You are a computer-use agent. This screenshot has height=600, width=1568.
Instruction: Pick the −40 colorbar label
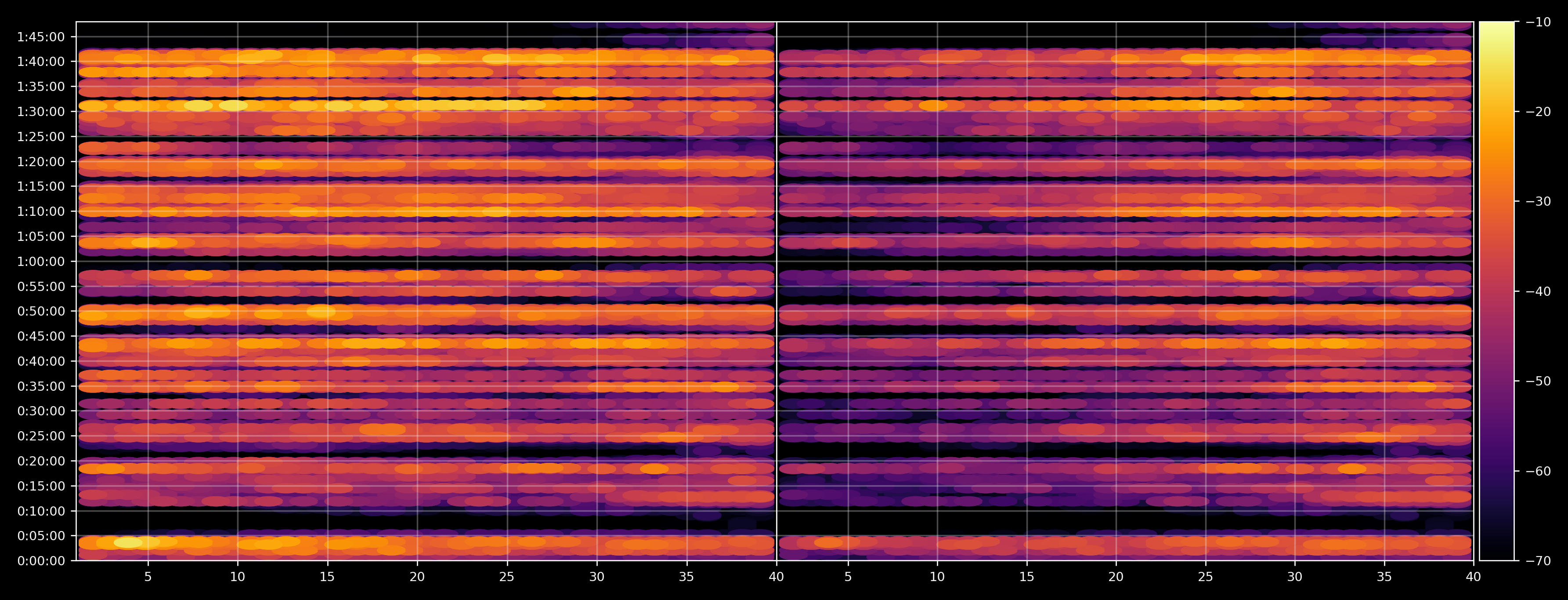[1538, 291]
